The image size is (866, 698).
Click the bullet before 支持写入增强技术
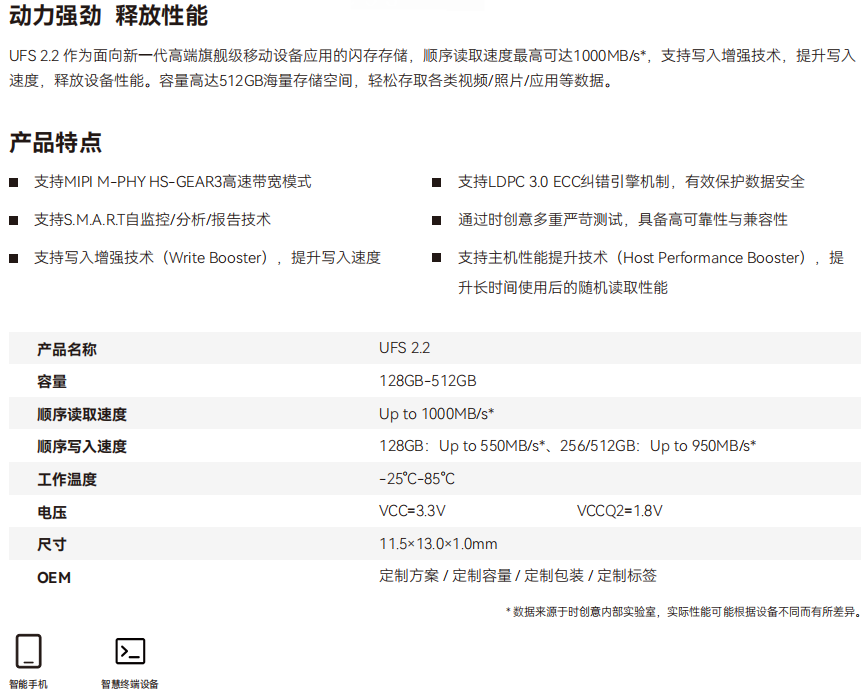click(x=14, y=258)
